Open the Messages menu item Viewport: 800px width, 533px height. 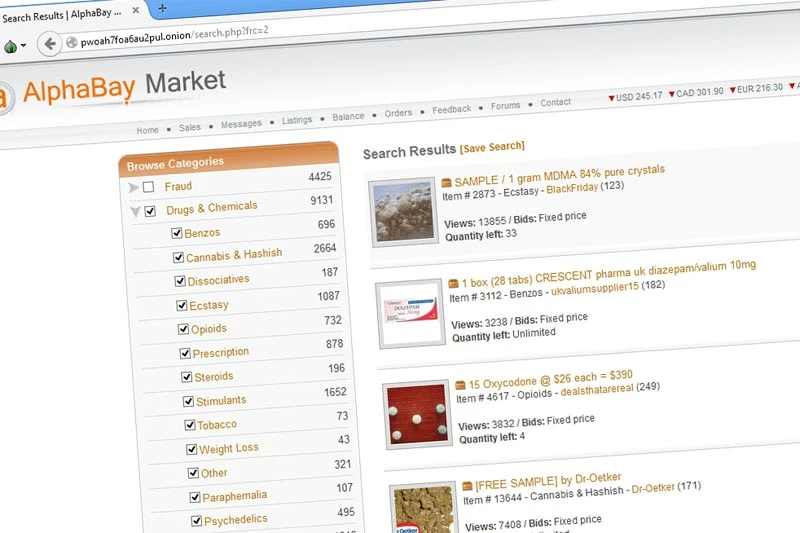(241, 123)
